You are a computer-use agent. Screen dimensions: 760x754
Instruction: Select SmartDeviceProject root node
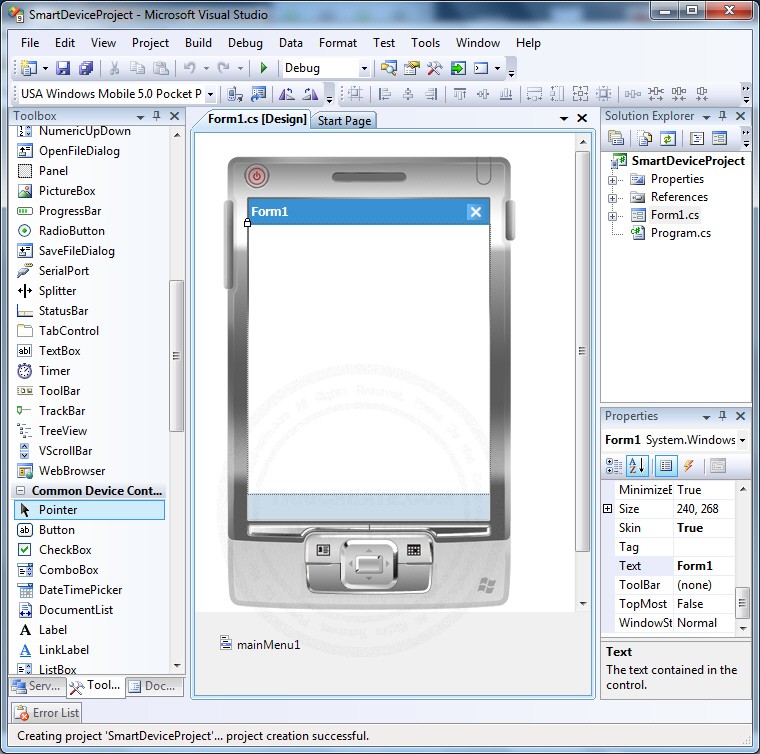[x=688, y=160]
